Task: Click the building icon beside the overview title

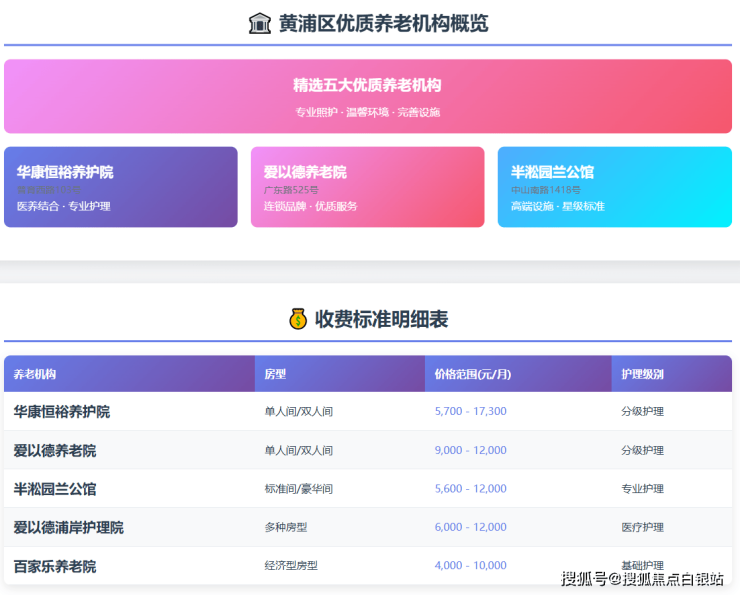Action: click(x=260, y=23)
